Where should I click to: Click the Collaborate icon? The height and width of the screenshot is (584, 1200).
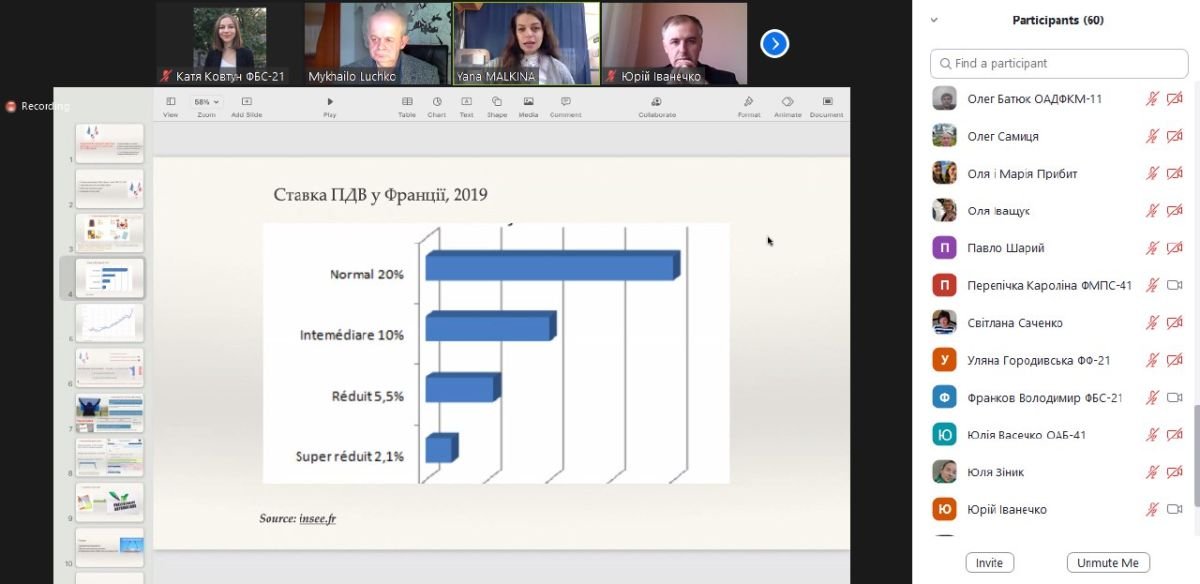coord(657,107)
